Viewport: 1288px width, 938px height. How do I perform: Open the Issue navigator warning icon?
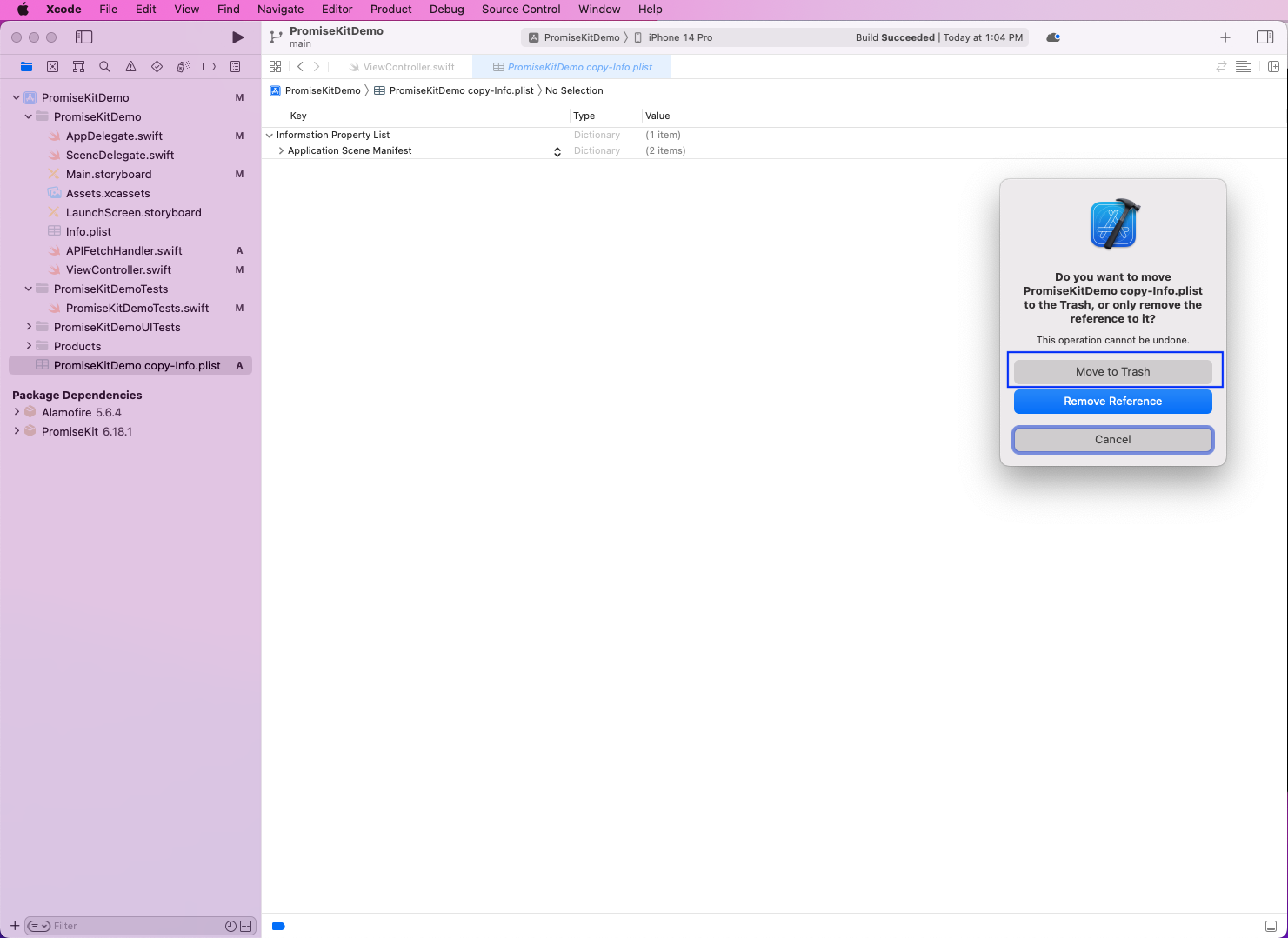click(130, 66)
